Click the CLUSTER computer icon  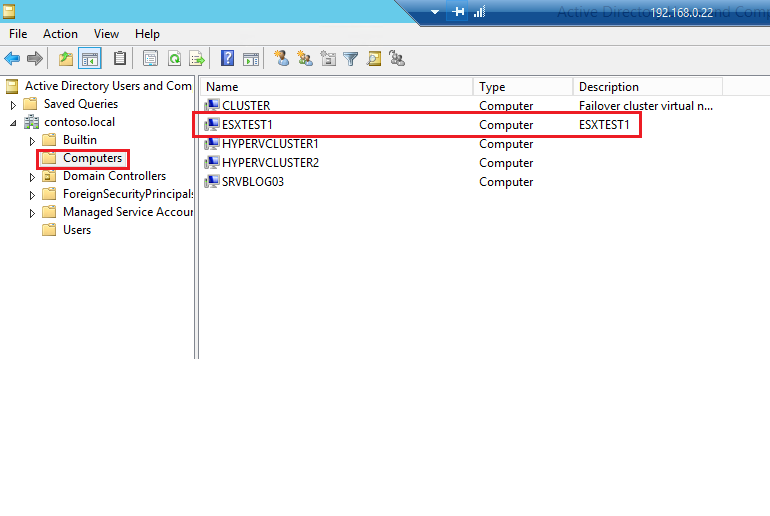coord(212,105)
